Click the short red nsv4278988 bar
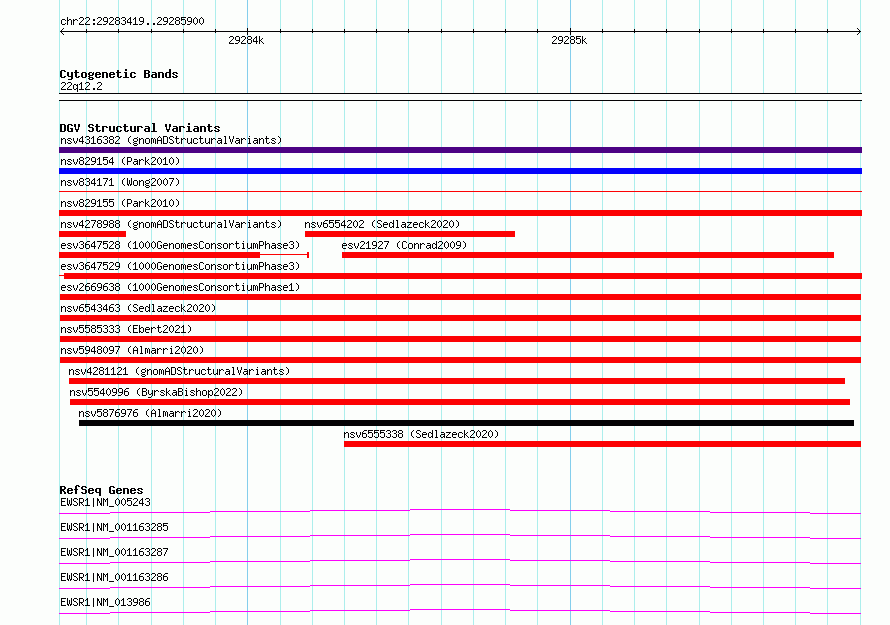The width and height of the screenshot is (890, 625). pos(93,234)
